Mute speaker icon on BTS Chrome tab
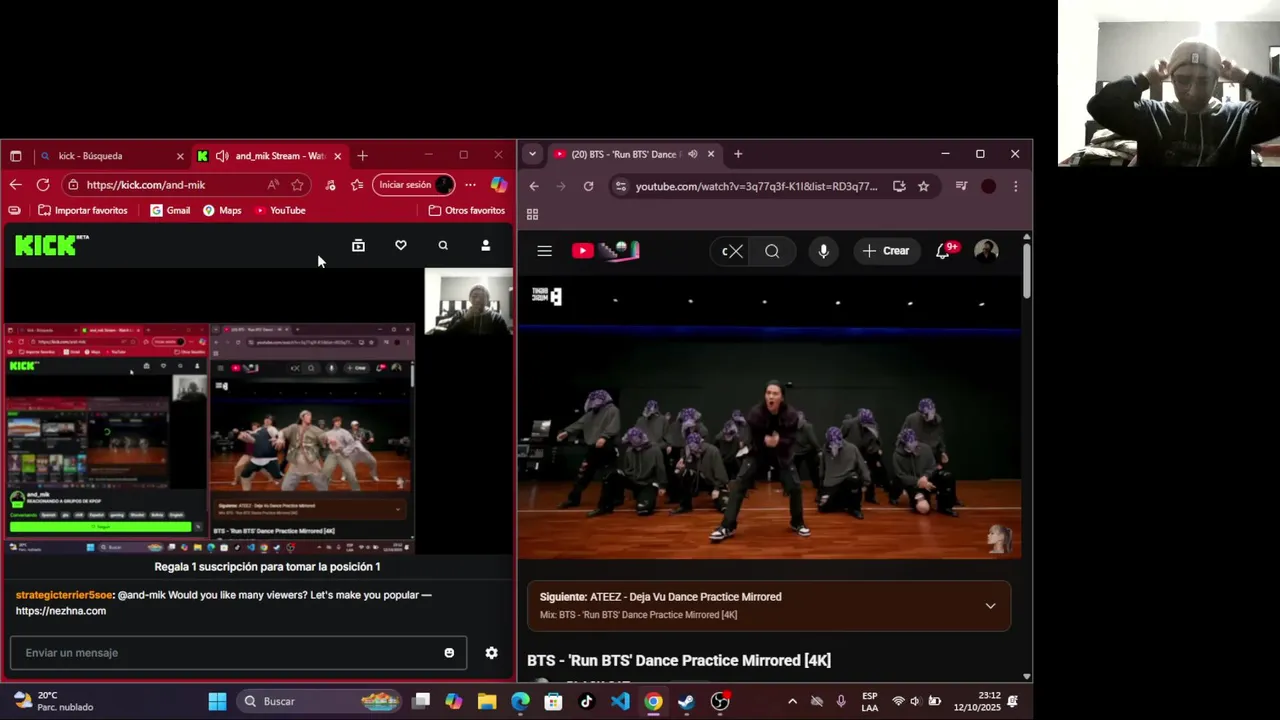 point(693,154)
